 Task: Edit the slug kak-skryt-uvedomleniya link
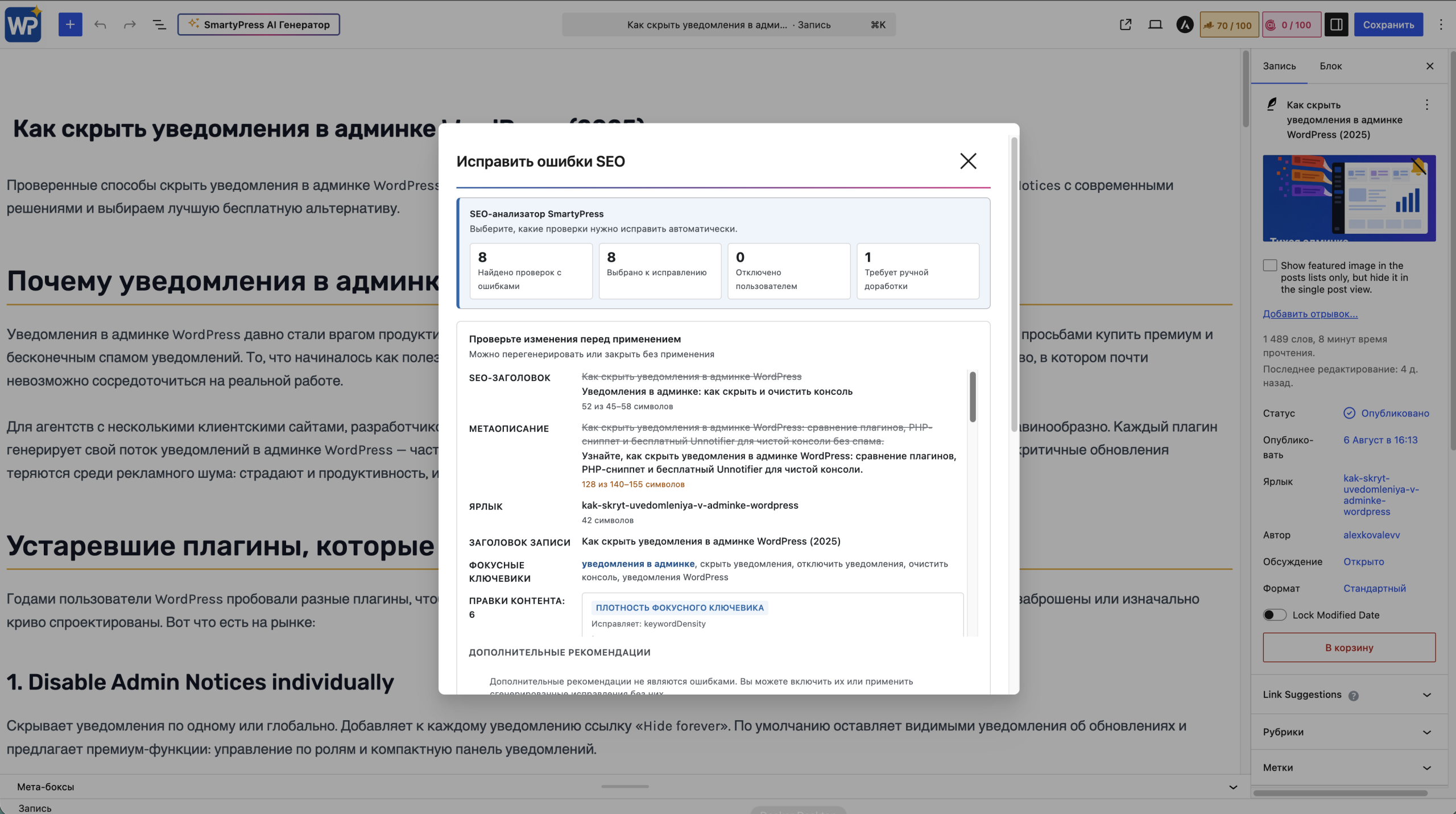pyautogui.click(x=1381, y=495)
